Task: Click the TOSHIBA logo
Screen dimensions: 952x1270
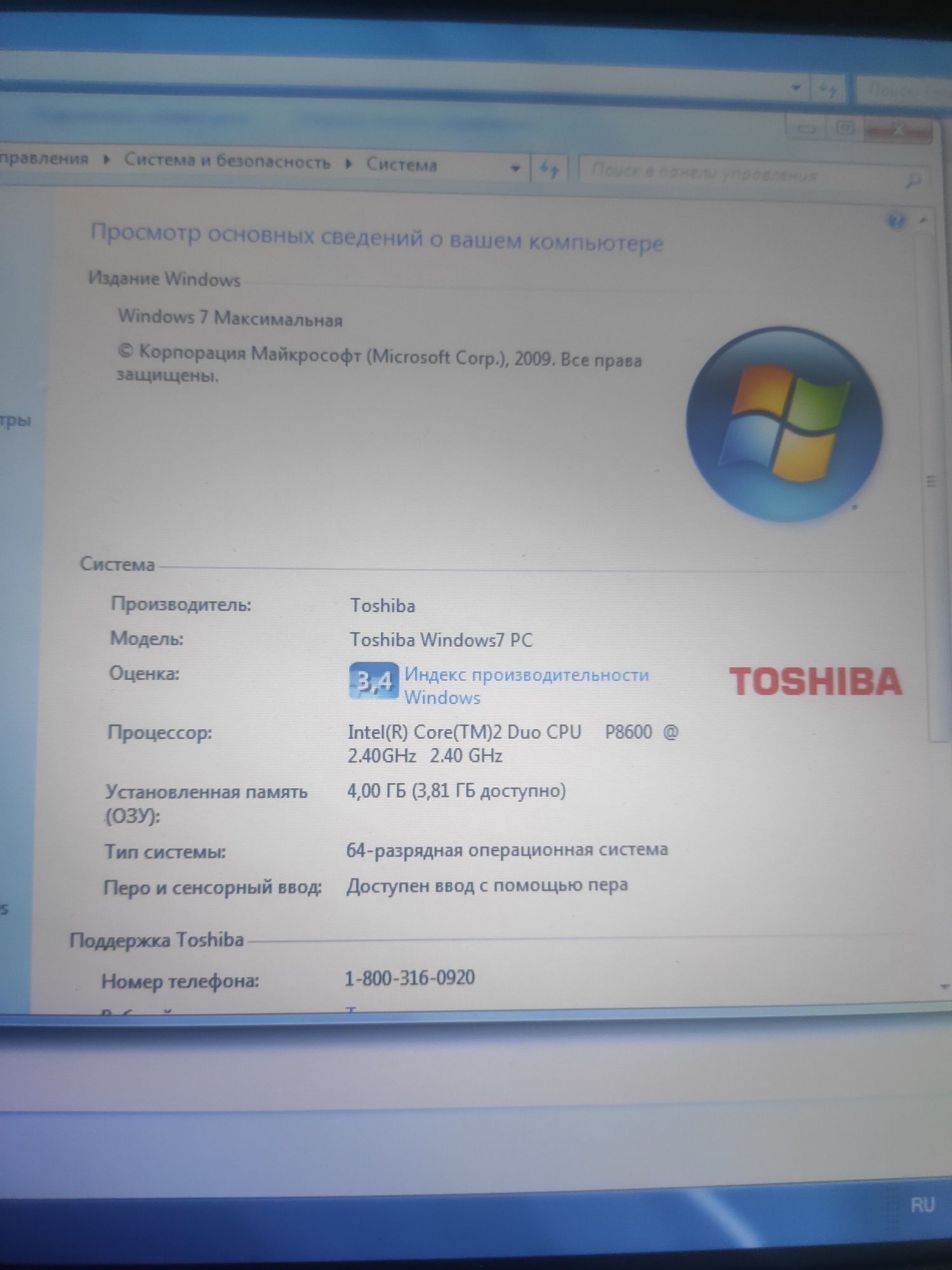Action: pos(816,681)
